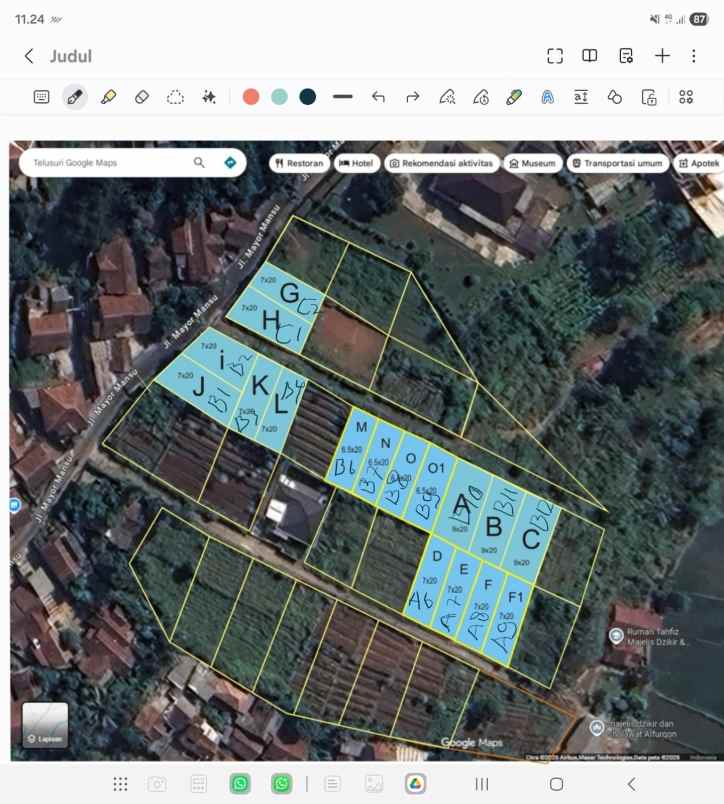Select the Transportasi umum chip
Screen dimensions: 724x804
click(618, 163)
